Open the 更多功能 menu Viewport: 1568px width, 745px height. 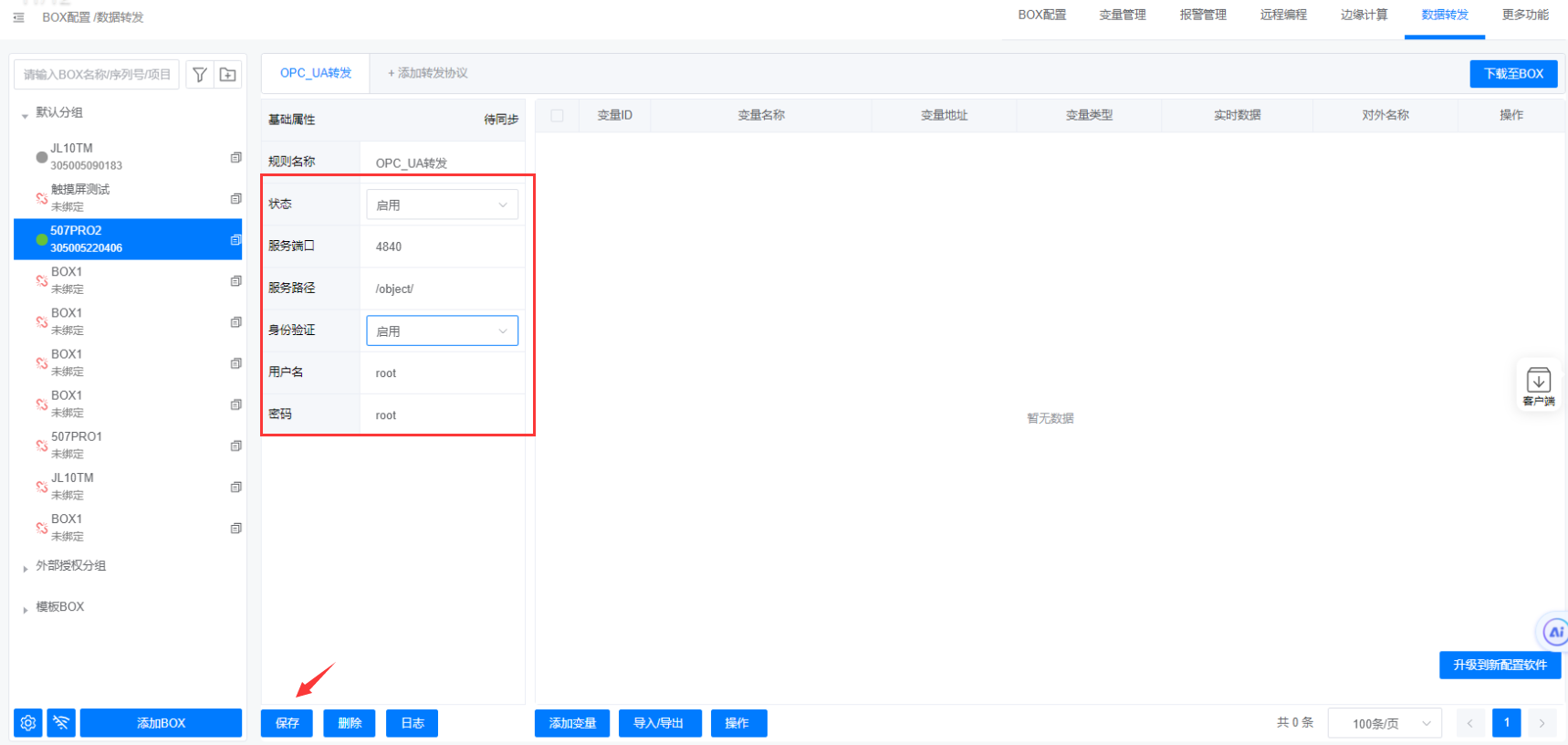pyautogui.click(x=1525, y=16)
